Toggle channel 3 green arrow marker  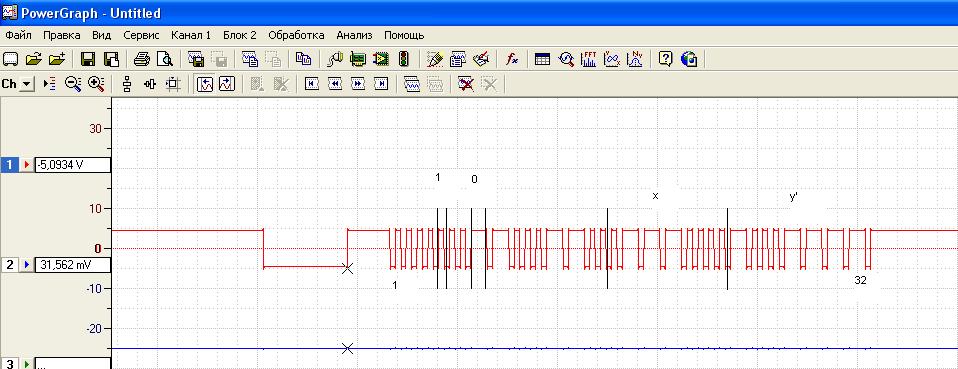(x=26, y=364)
